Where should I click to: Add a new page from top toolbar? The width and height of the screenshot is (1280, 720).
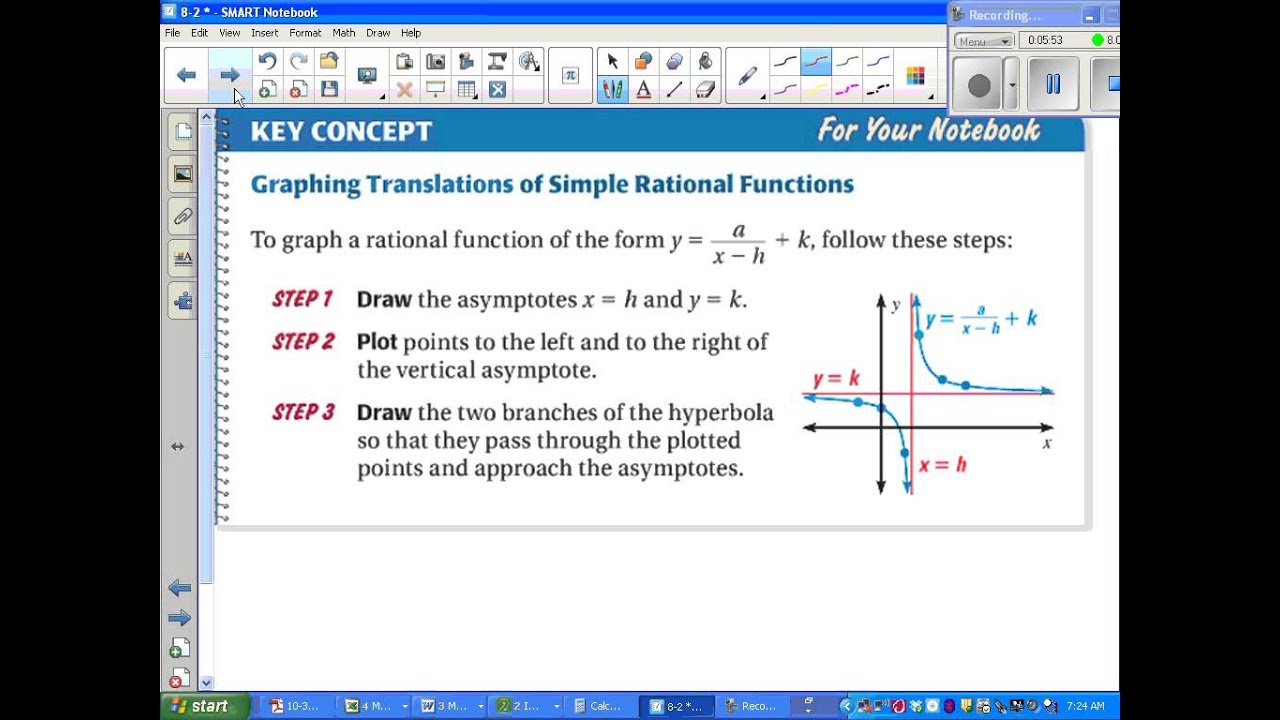click(x=267, y=90)
